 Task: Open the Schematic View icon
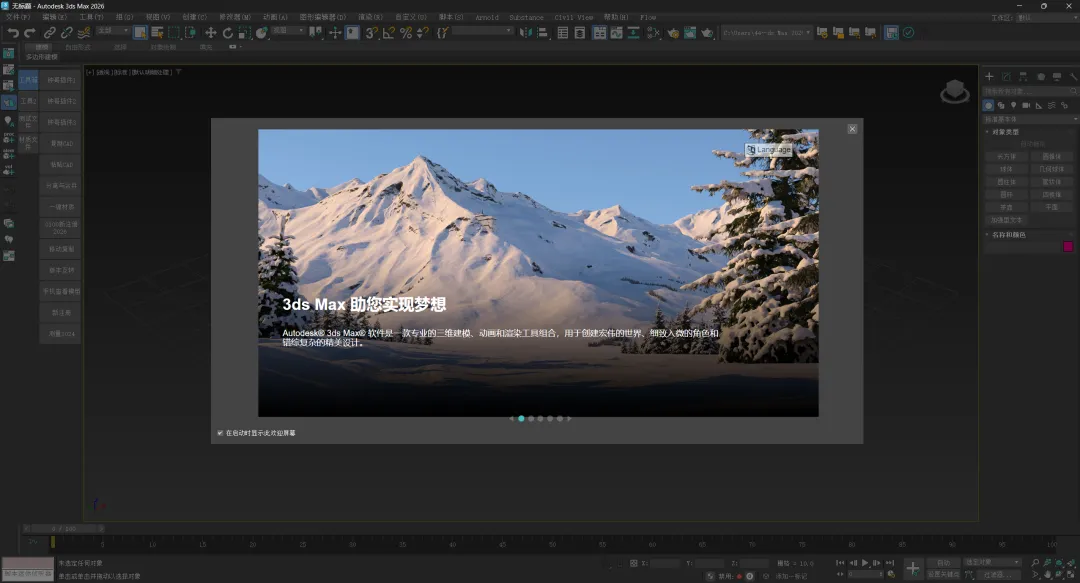633,32
